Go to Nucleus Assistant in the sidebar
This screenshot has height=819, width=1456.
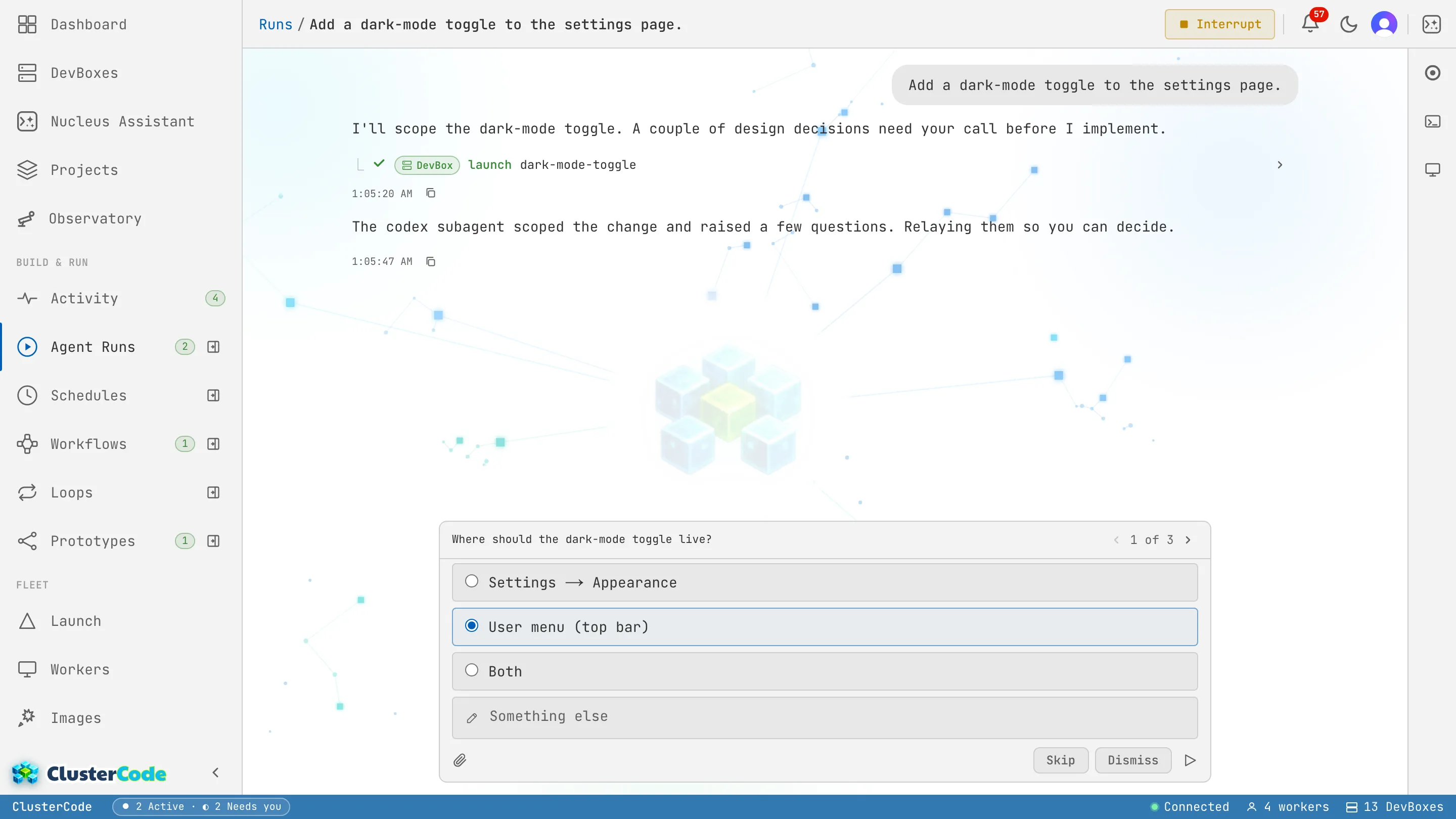click(x=121, y=121)
